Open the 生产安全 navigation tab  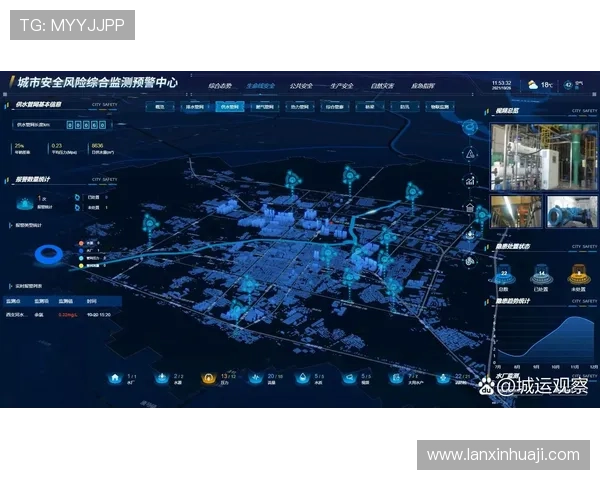tap(342, 86)
